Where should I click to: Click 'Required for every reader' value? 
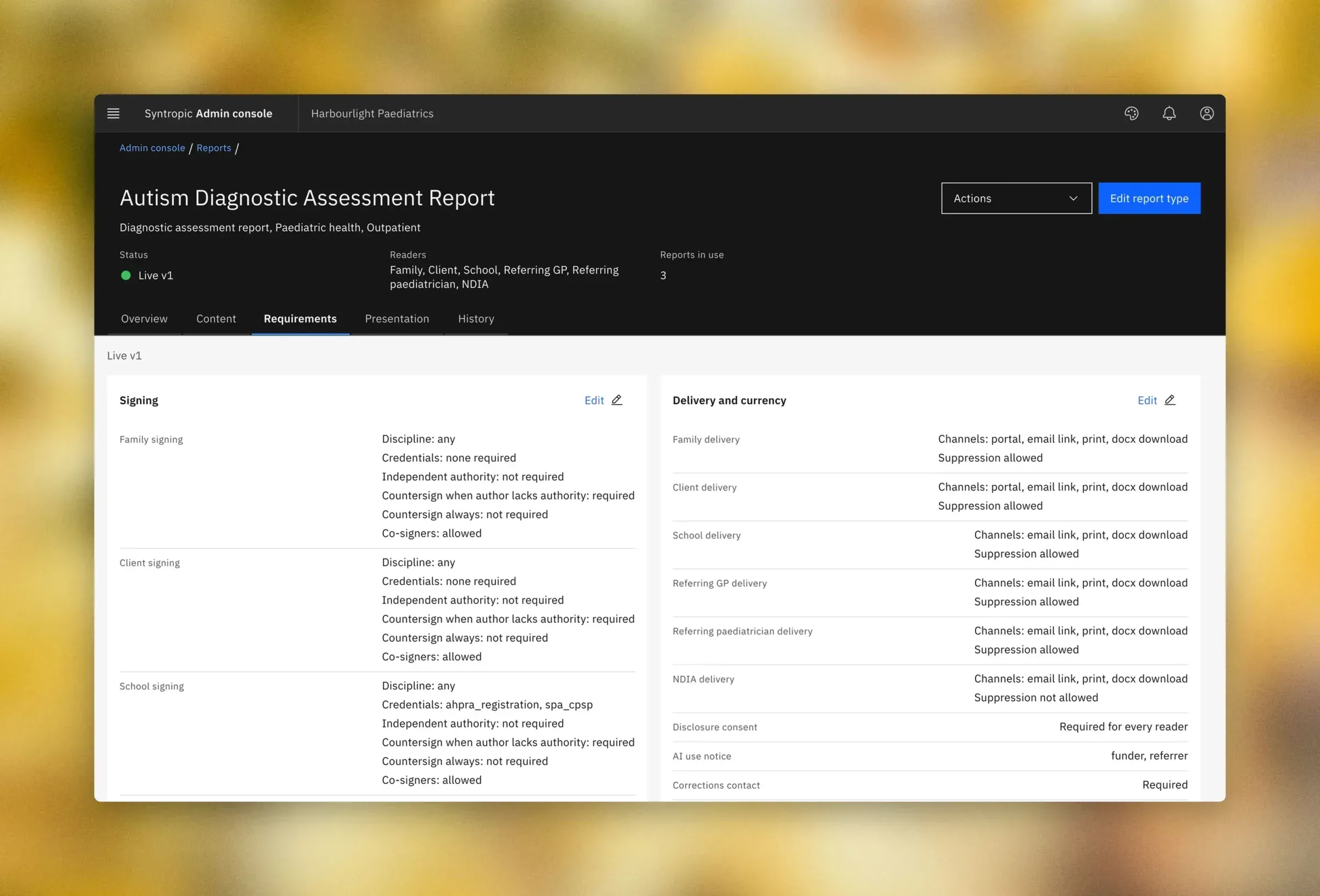1124,727
